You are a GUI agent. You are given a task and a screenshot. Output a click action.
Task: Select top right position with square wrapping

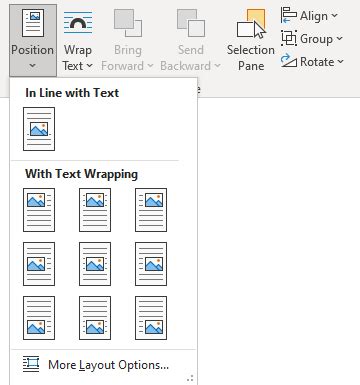[x=151, y=210]
